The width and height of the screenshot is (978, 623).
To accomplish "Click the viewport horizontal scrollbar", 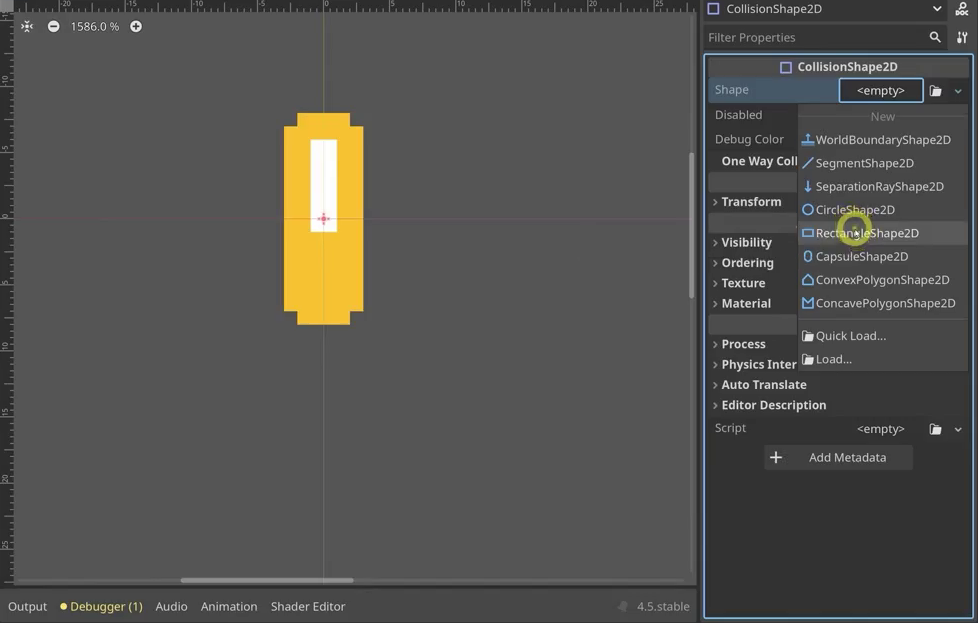I will (x=267, y=581).
